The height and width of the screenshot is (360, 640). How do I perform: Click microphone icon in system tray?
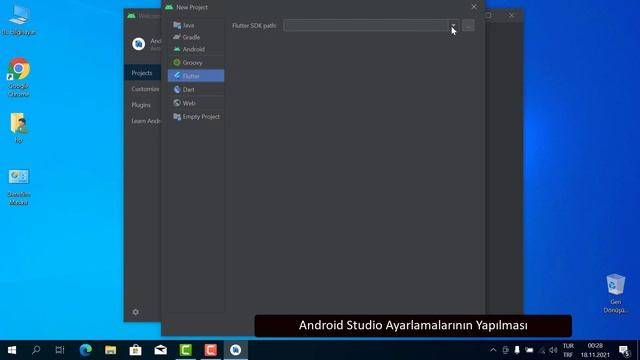coord(517,350)
